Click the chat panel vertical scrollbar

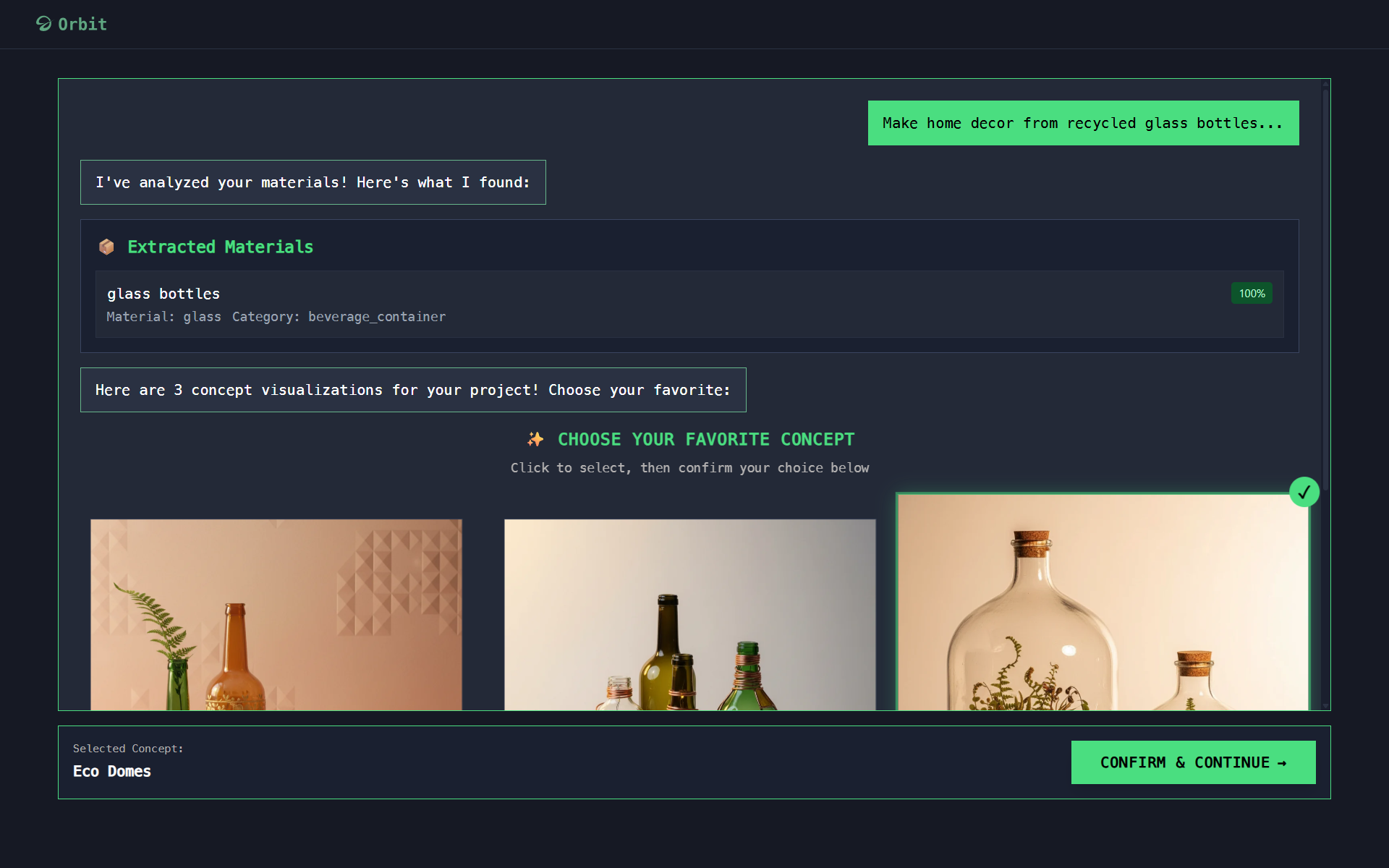[1325, 289]
